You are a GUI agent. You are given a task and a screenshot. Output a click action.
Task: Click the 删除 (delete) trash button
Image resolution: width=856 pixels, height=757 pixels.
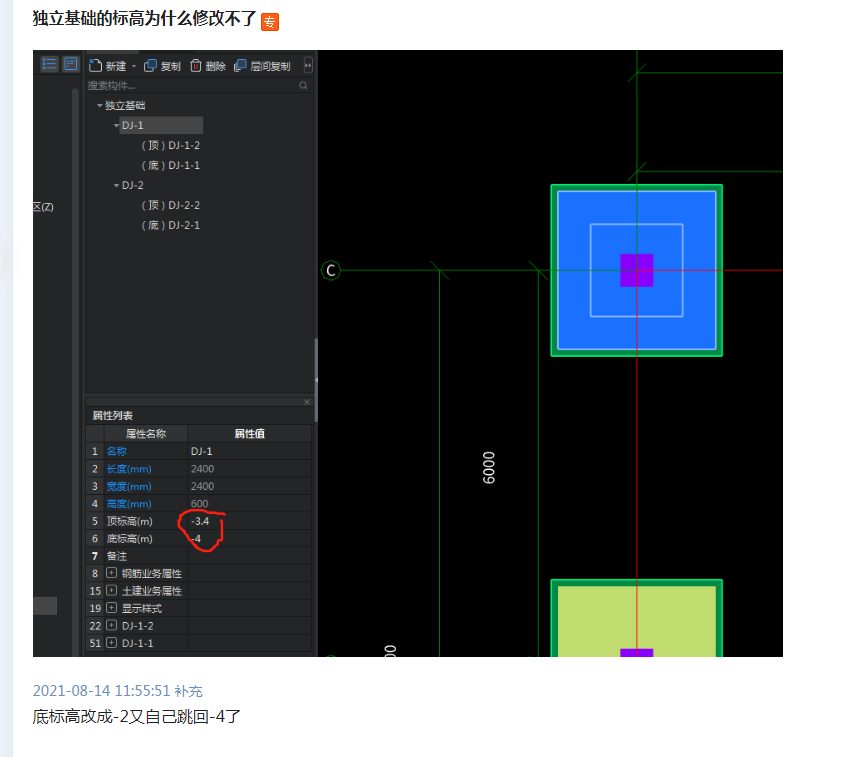208,66
